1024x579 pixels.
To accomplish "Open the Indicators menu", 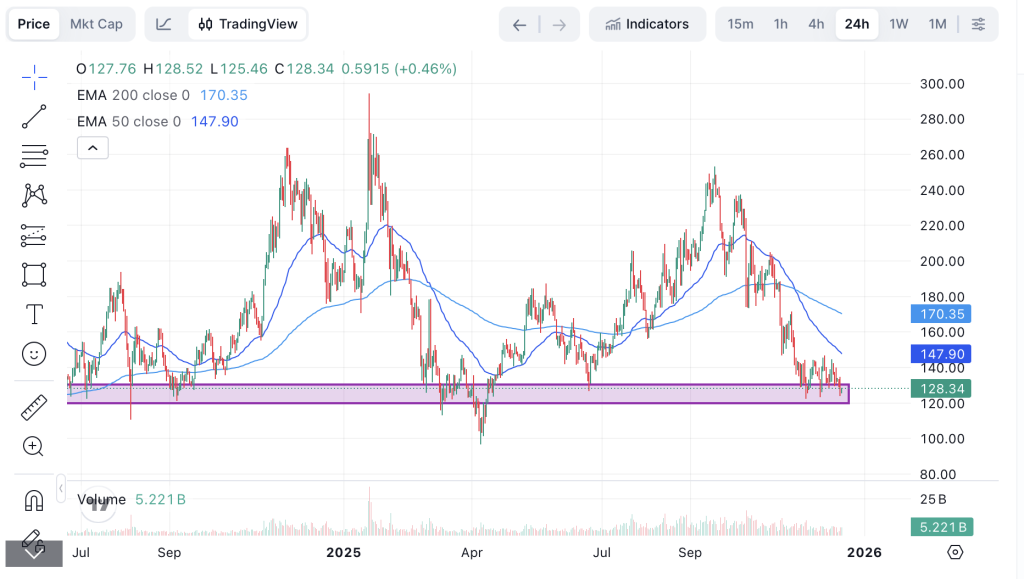I will point(647,24).
